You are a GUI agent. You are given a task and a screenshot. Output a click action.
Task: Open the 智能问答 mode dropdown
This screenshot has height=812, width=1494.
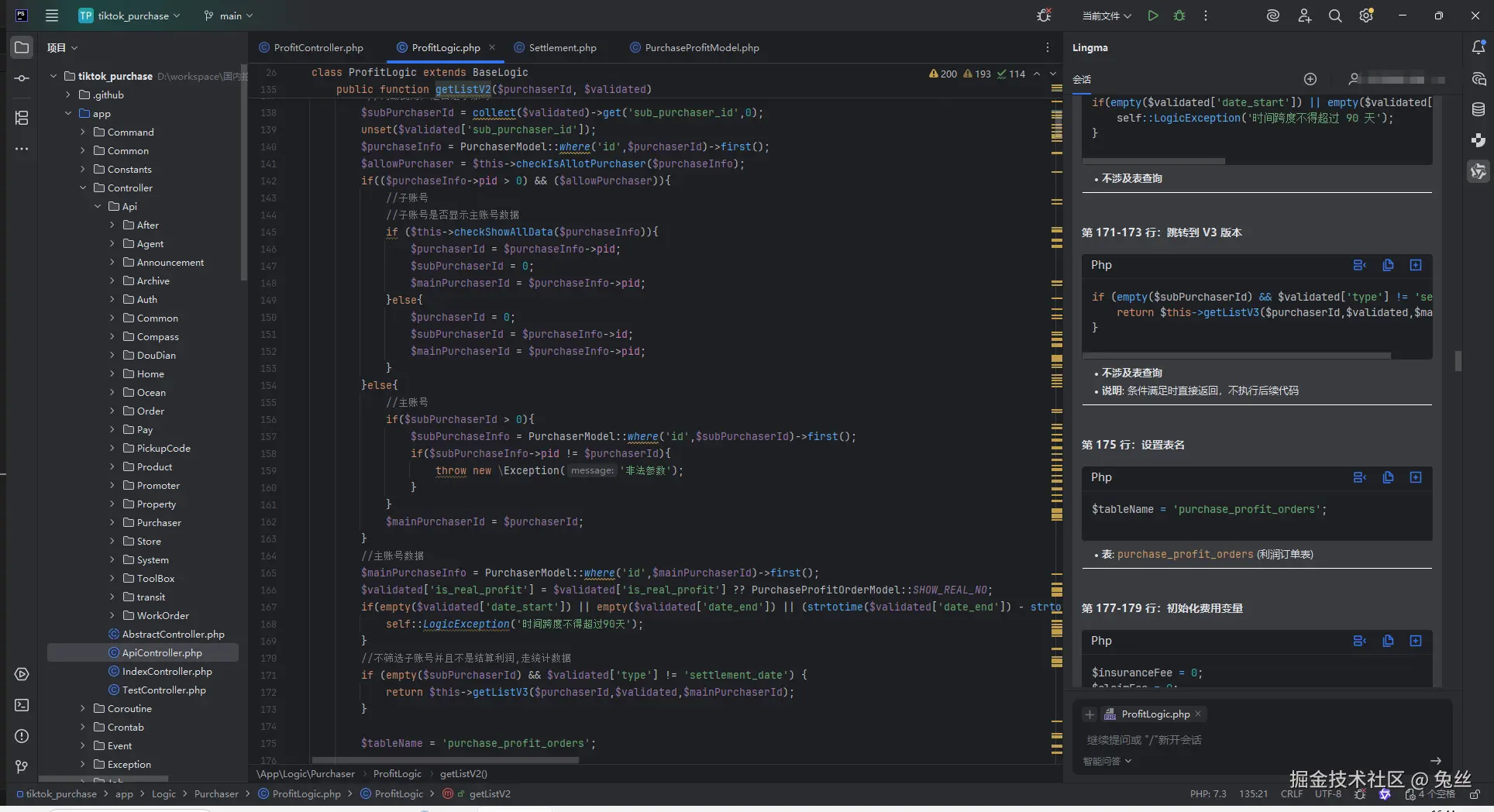tap(1107, 761)
